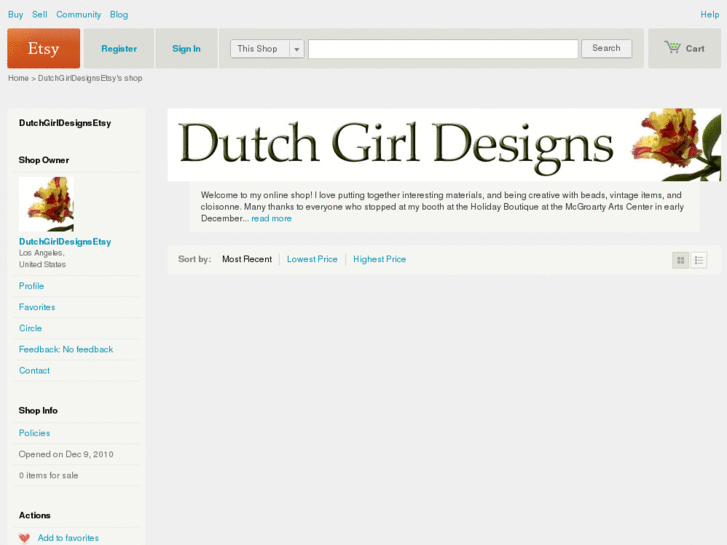Viewport: 727px width, 545px height.
Task: Click the 'Sort by:' label
Action: pos(195,259)
